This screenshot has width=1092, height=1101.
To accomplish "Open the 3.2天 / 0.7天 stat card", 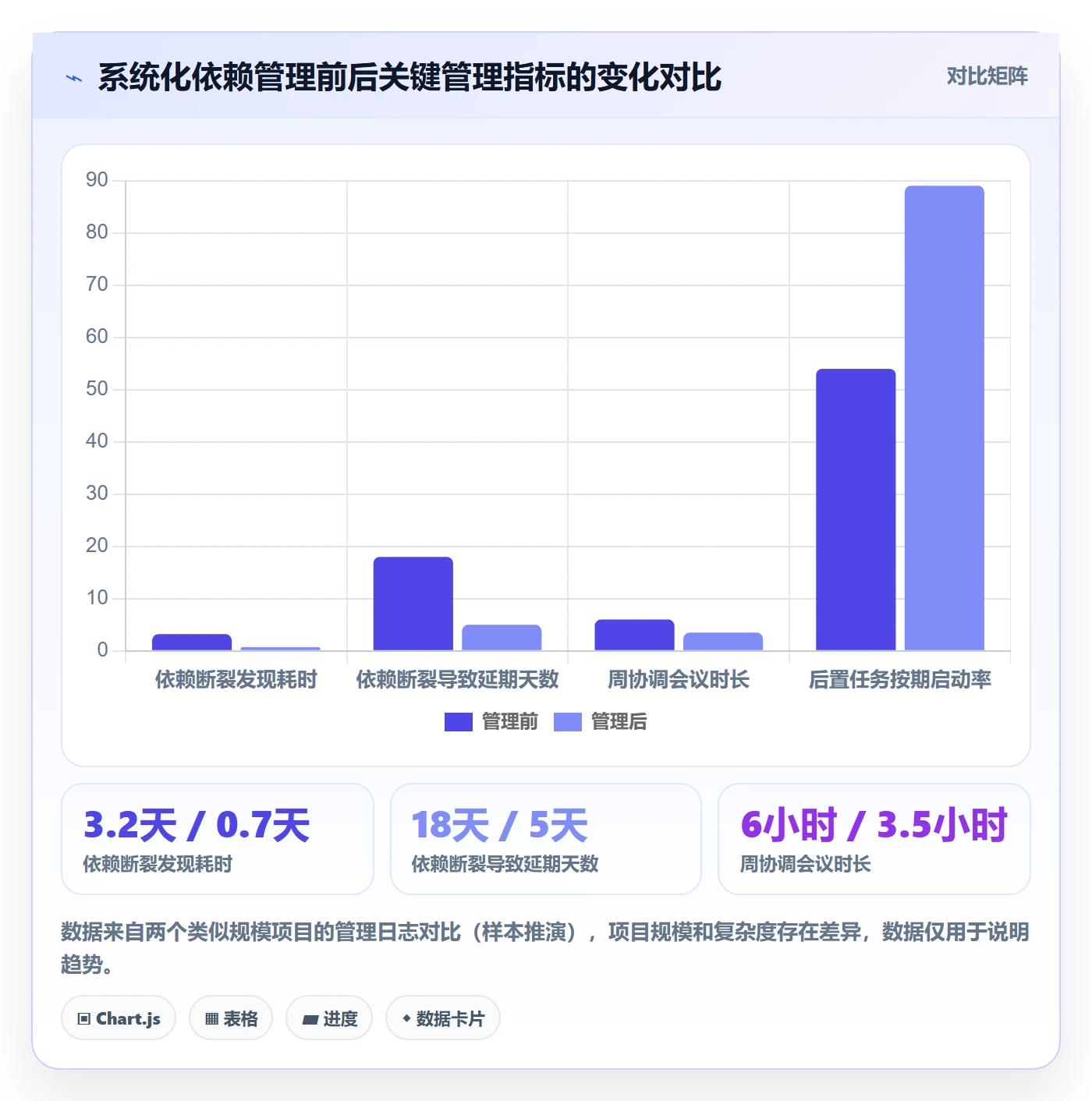I will (218, 839).
